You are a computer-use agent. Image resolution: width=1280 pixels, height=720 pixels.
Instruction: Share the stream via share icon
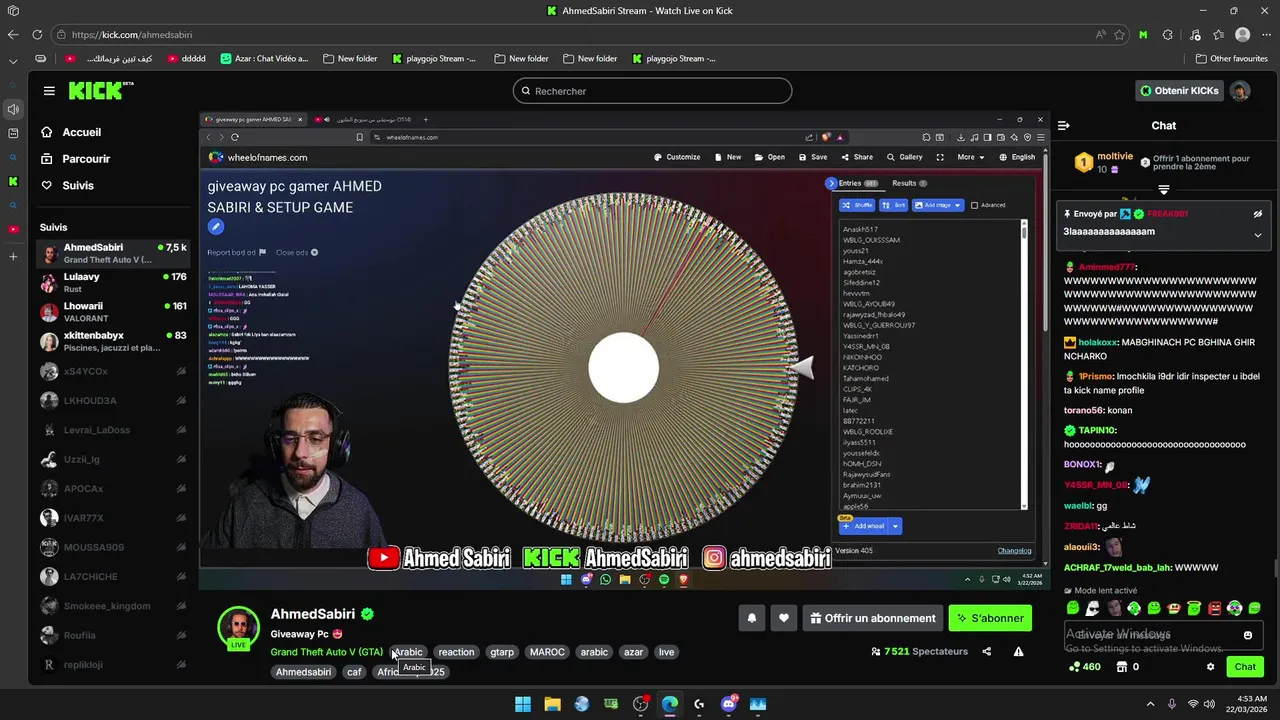(x=987, y=651)
